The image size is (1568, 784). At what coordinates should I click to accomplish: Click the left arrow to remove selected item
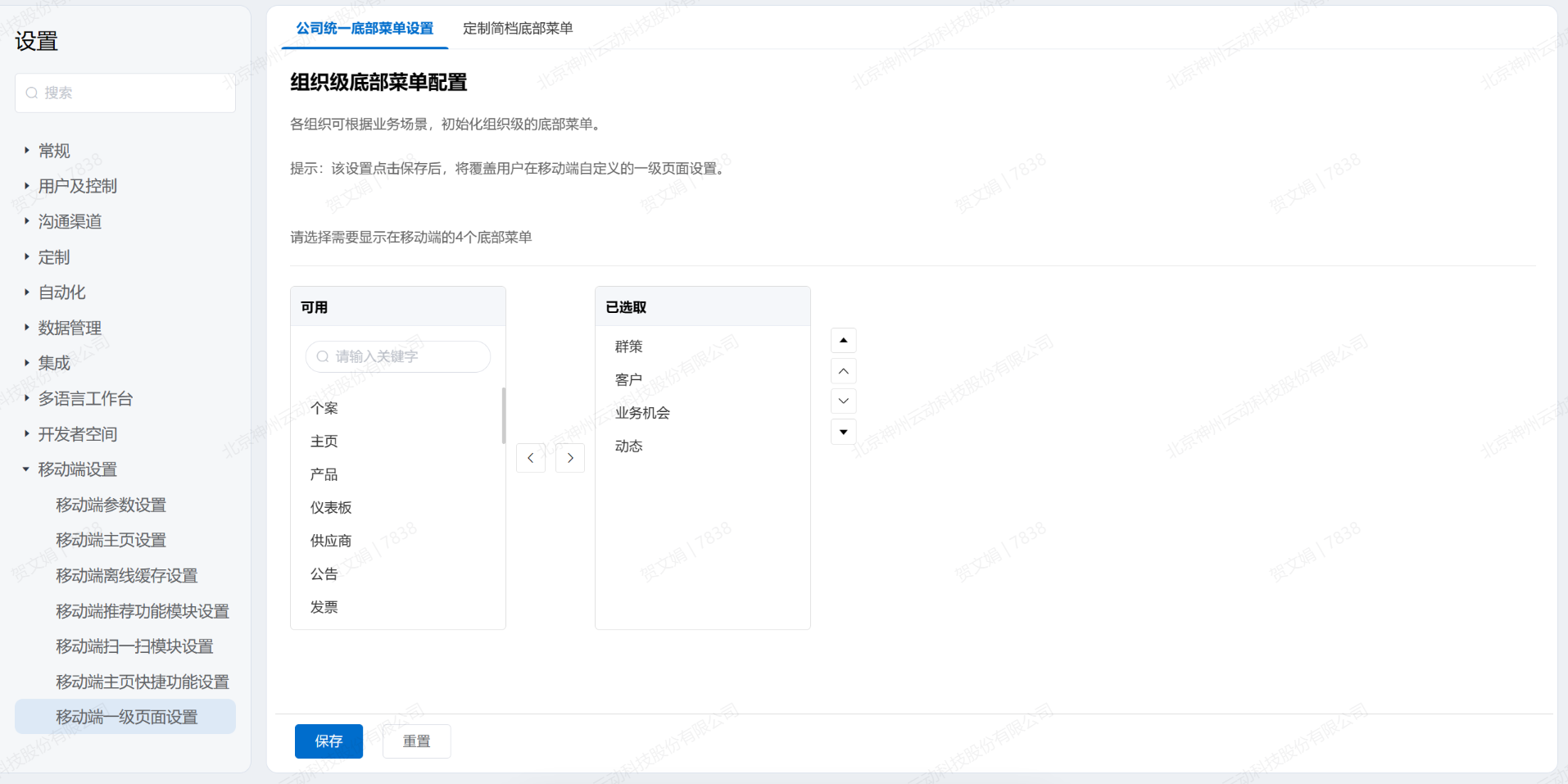tap(531, 458)
